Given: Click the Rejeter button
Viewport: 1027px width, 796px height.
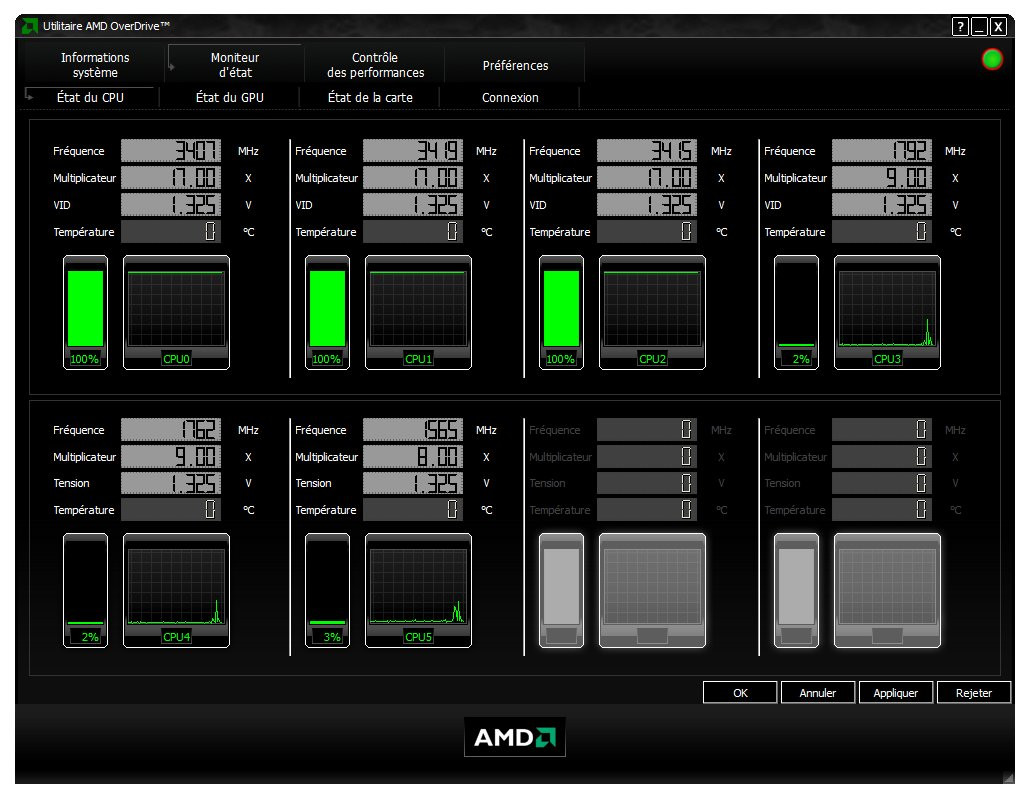Looking at the screenshot, I should [974, 692].
